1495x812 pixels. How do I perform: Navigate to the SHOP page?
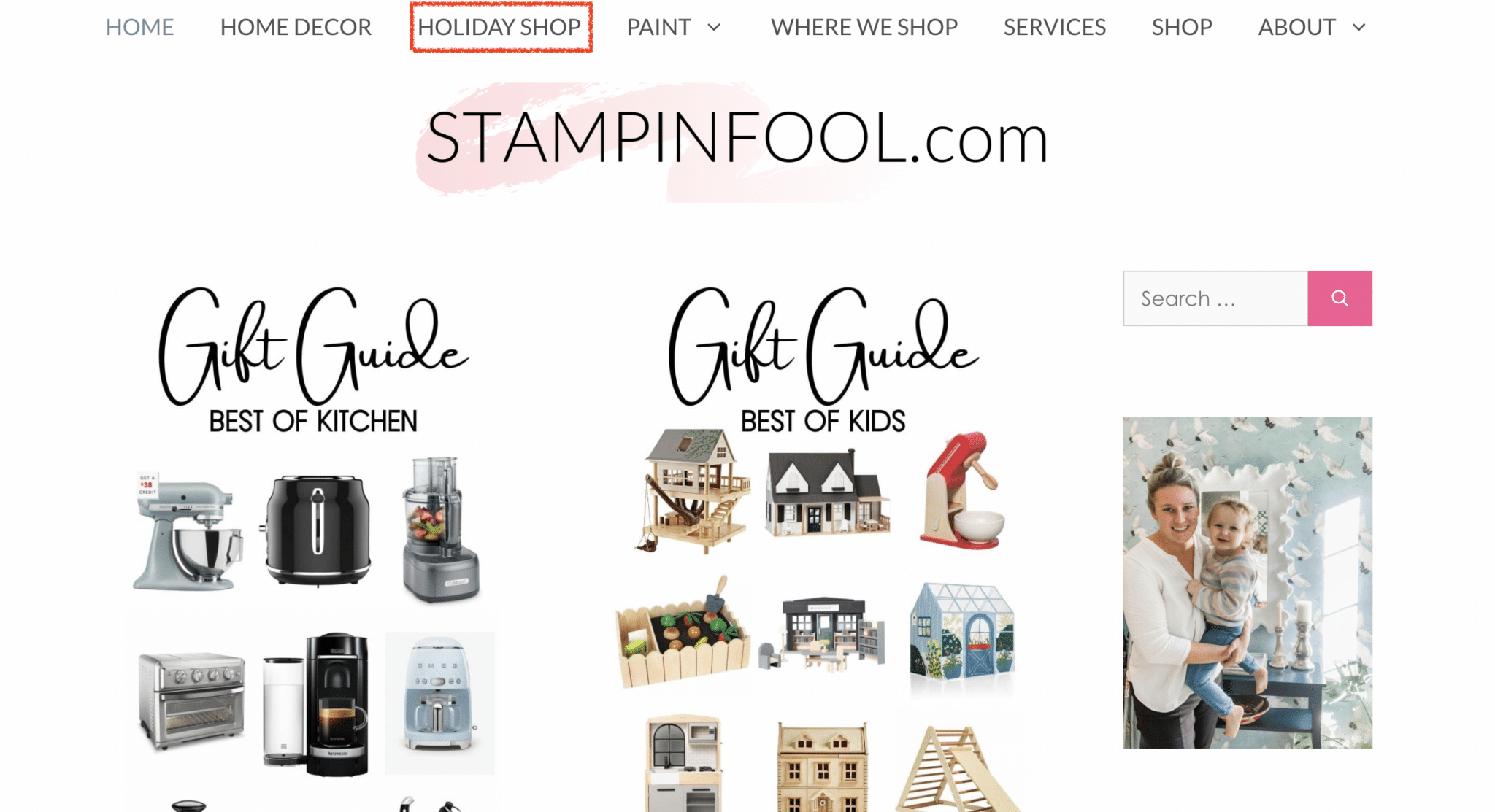(x=1182, y=27)
